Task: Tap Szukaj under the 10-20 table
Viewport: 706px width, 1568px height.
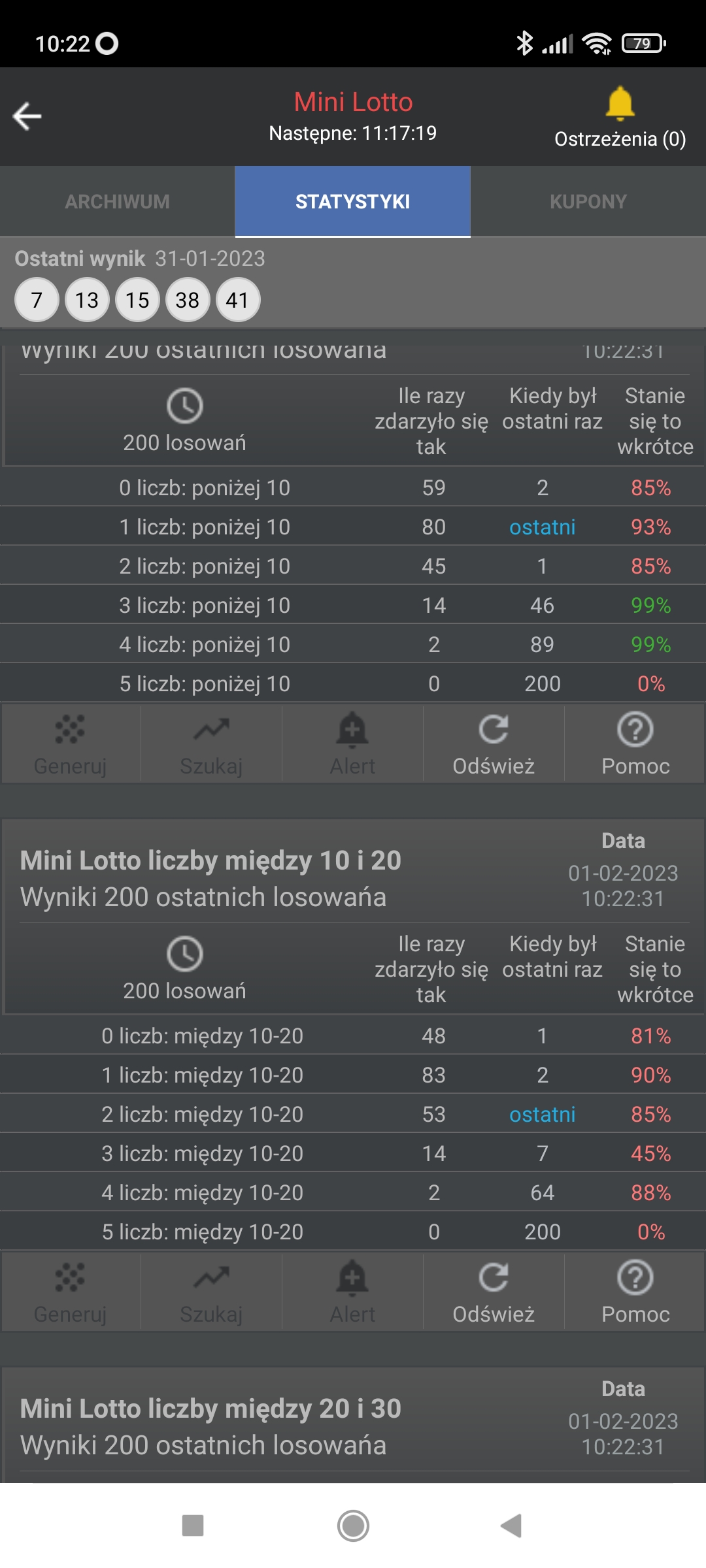Action: [x=211, y=1292]
